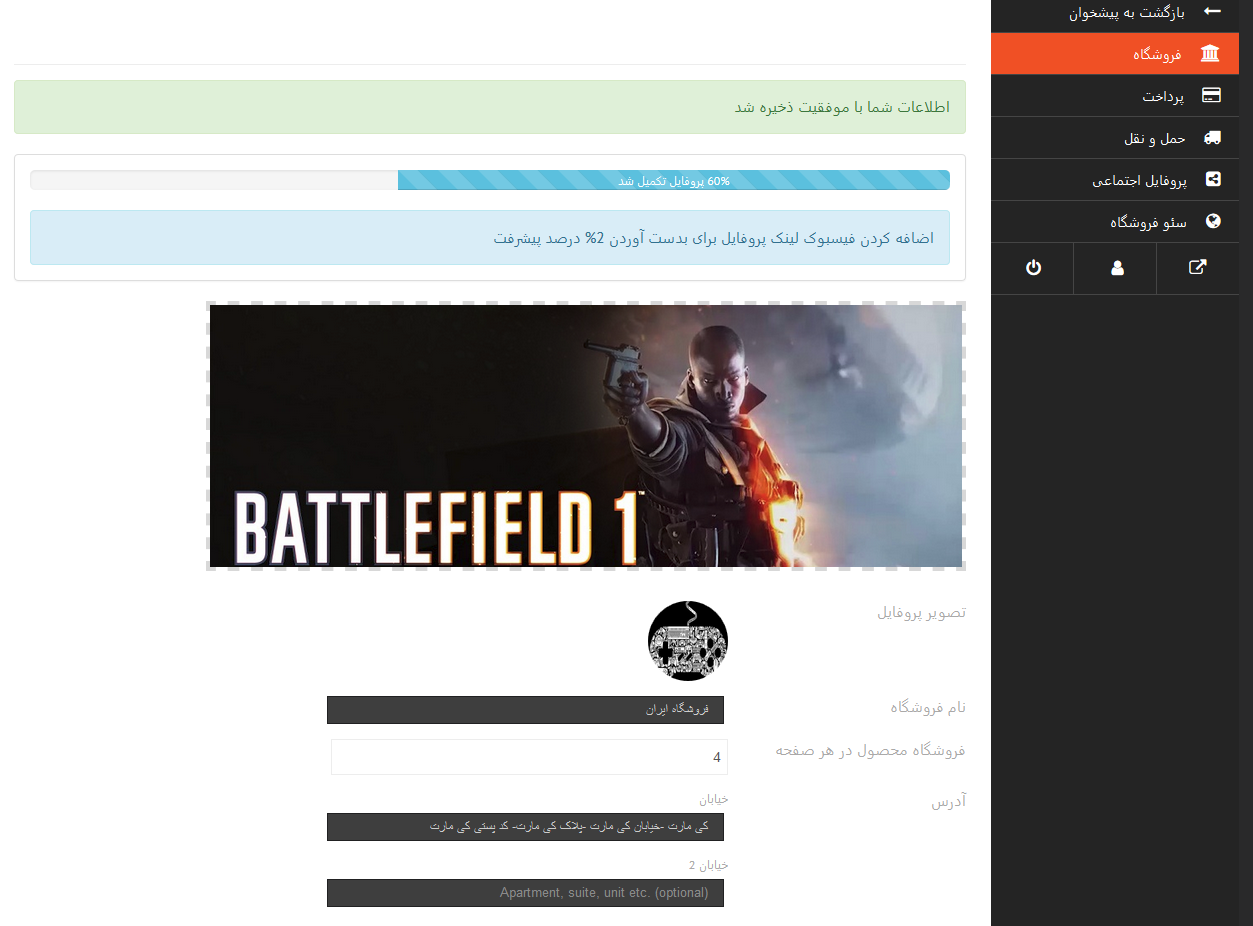This screenshot has height=926, width=1253.
Task: Click the blue Facebook link hint message
Action: pos(490,238)
